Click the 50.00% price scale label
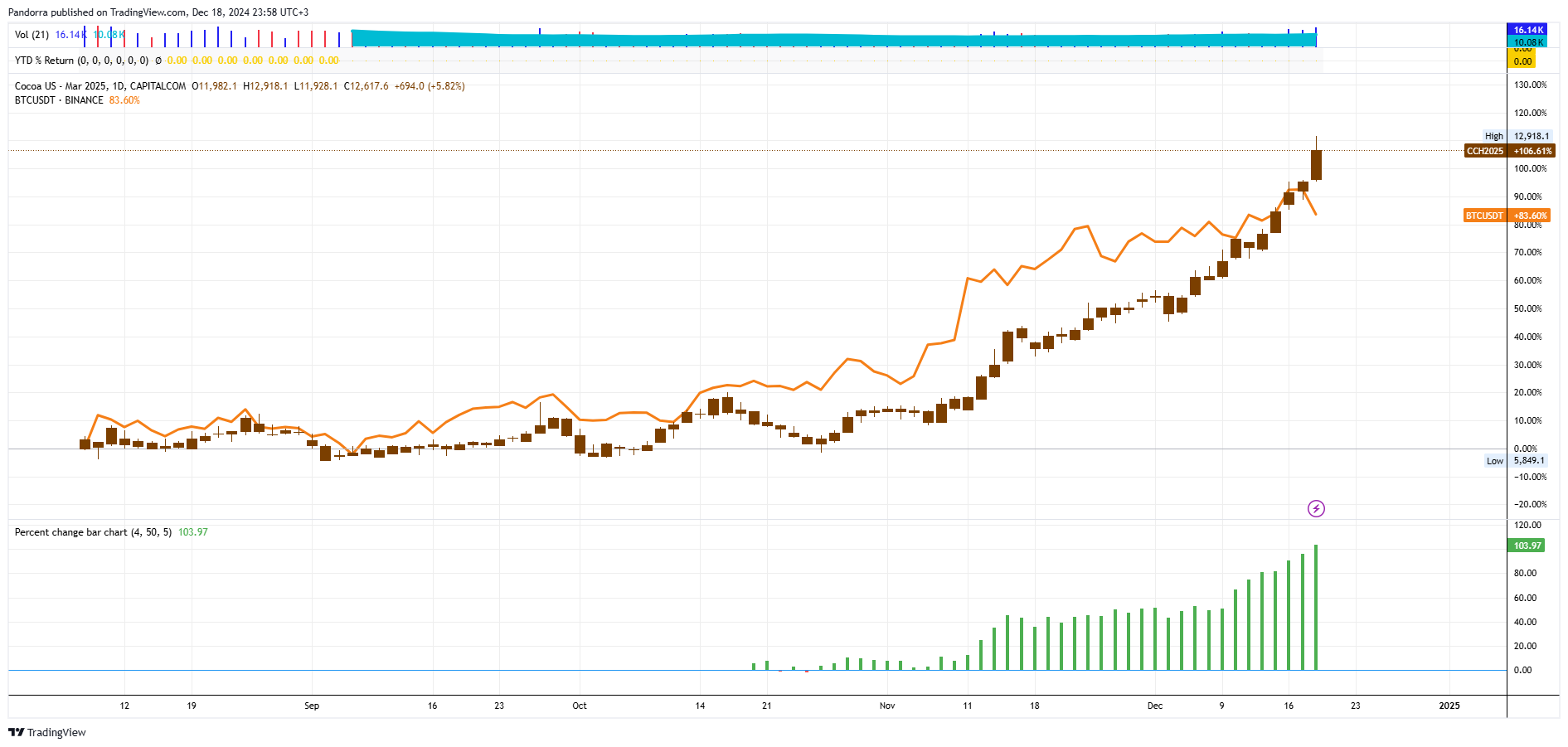 [x=1528, y=309]
